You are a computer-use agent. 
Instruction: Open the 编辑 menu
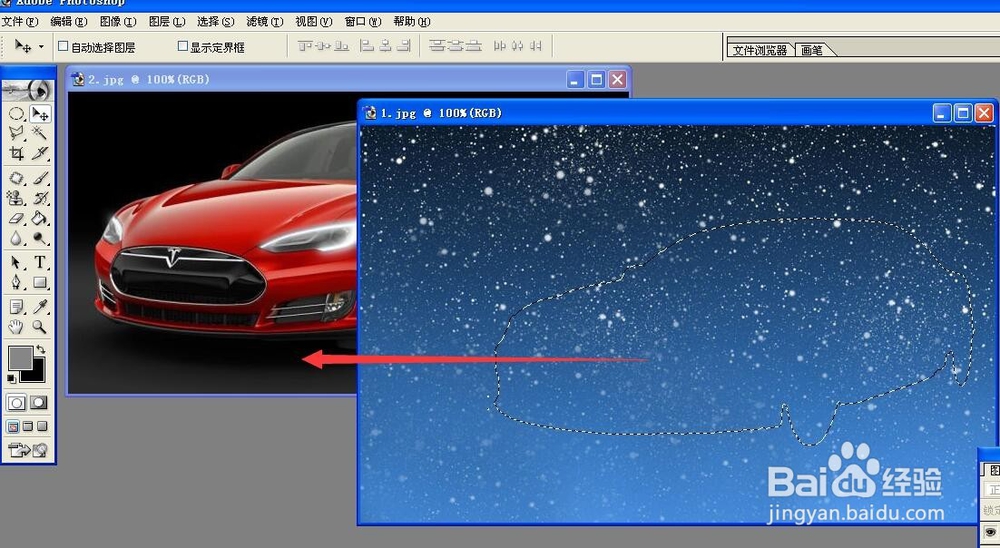(69, 22)
